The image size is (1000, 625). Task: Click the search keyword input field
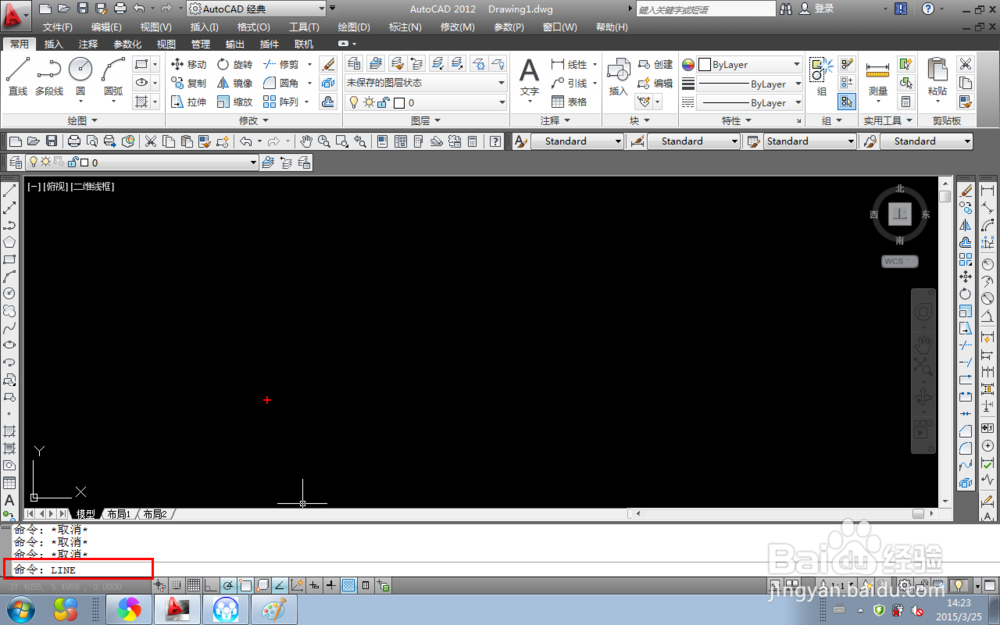click(706, 9)
